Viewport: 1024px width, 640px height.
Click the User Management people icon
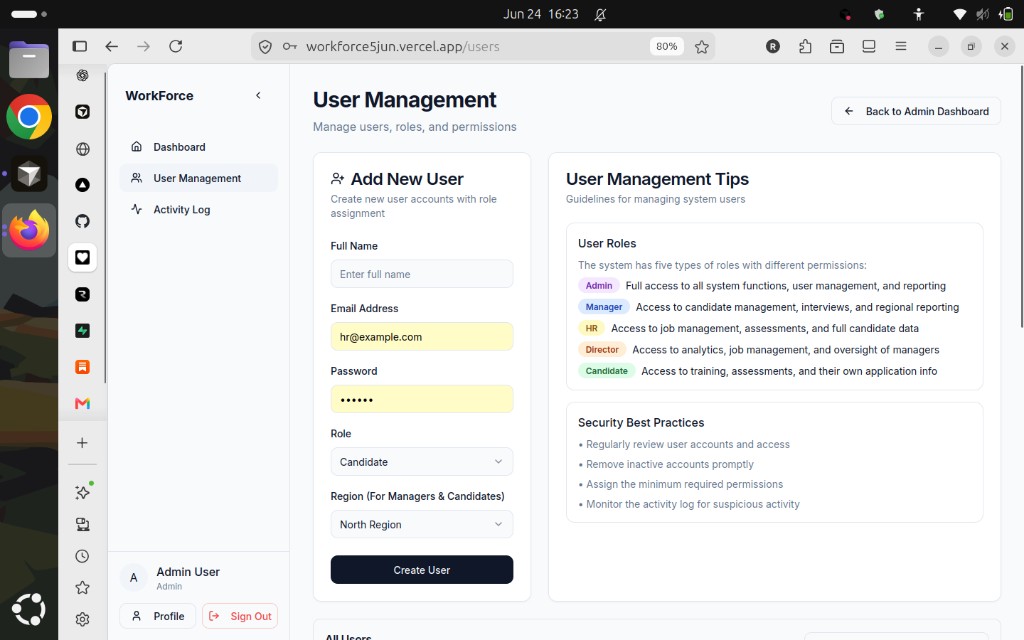tap(136, 178)
